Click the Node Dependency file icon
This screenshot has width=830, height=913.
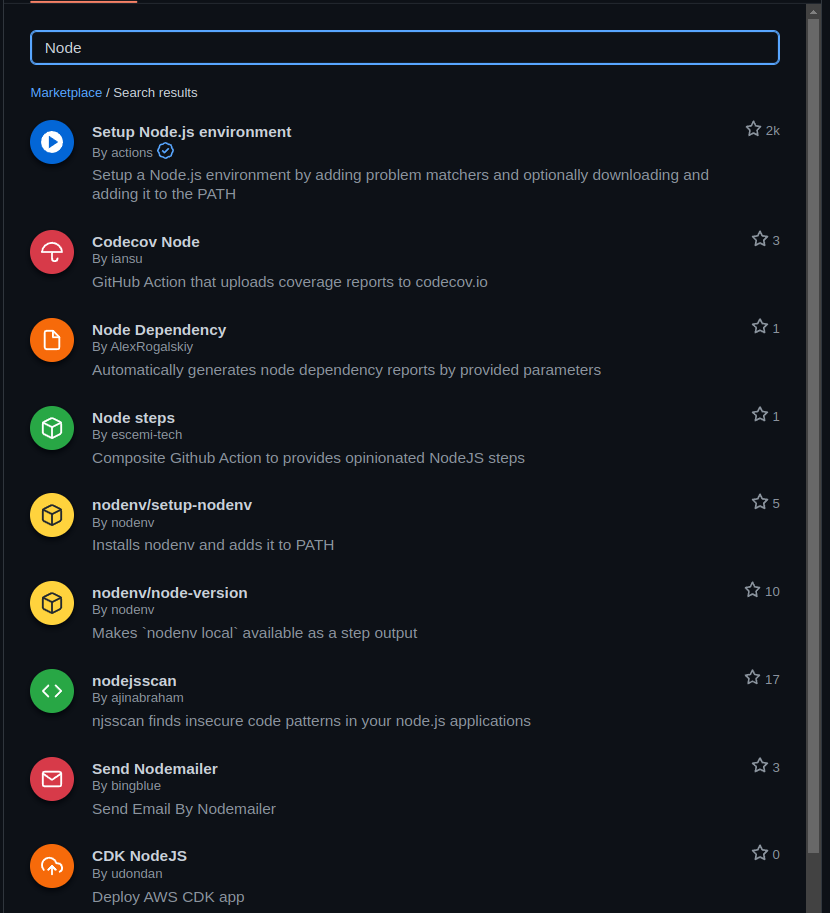(x=52, y=340)
